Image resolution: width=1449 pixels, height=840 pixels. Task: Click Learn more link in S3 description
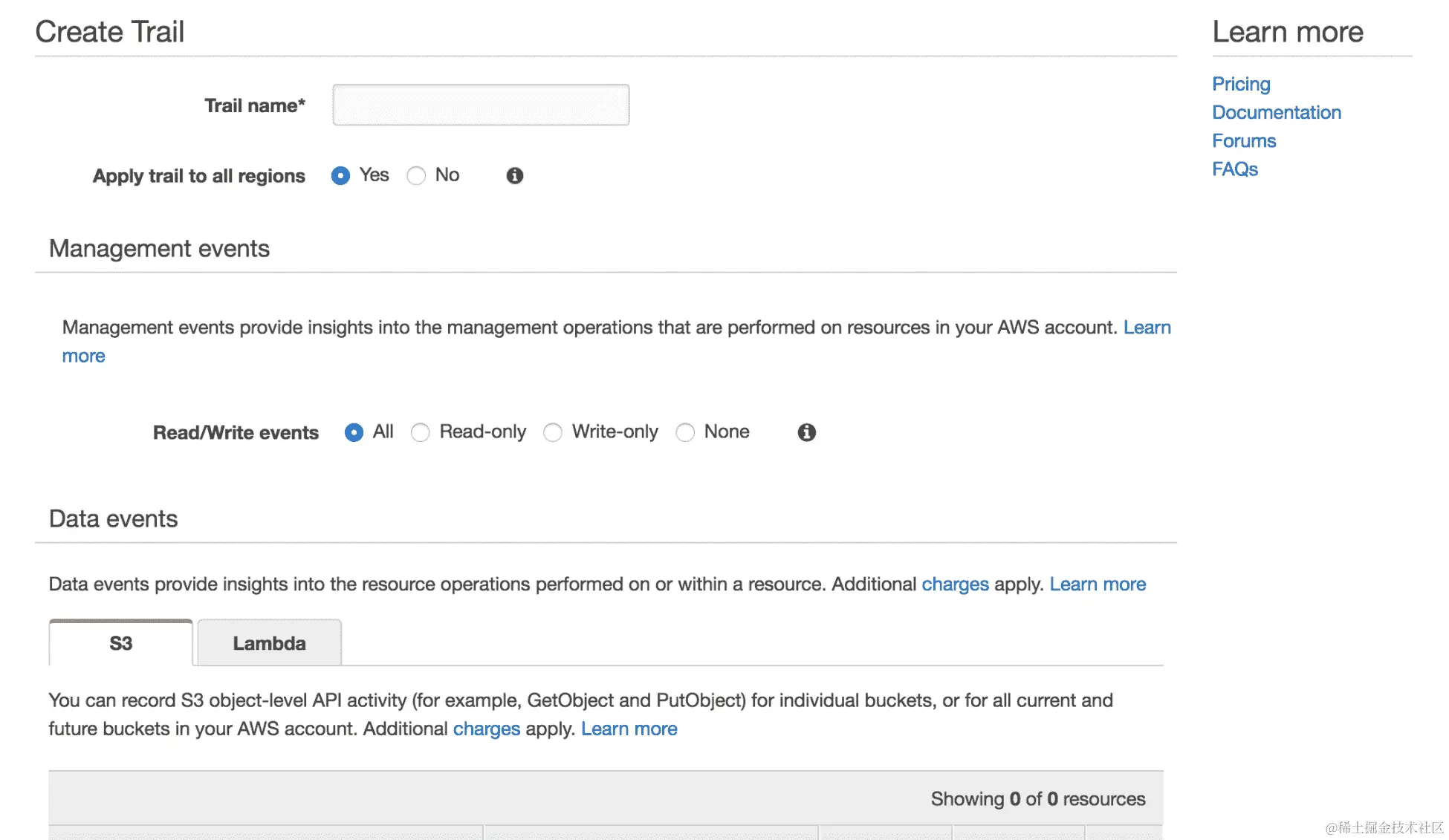point(629,729)
